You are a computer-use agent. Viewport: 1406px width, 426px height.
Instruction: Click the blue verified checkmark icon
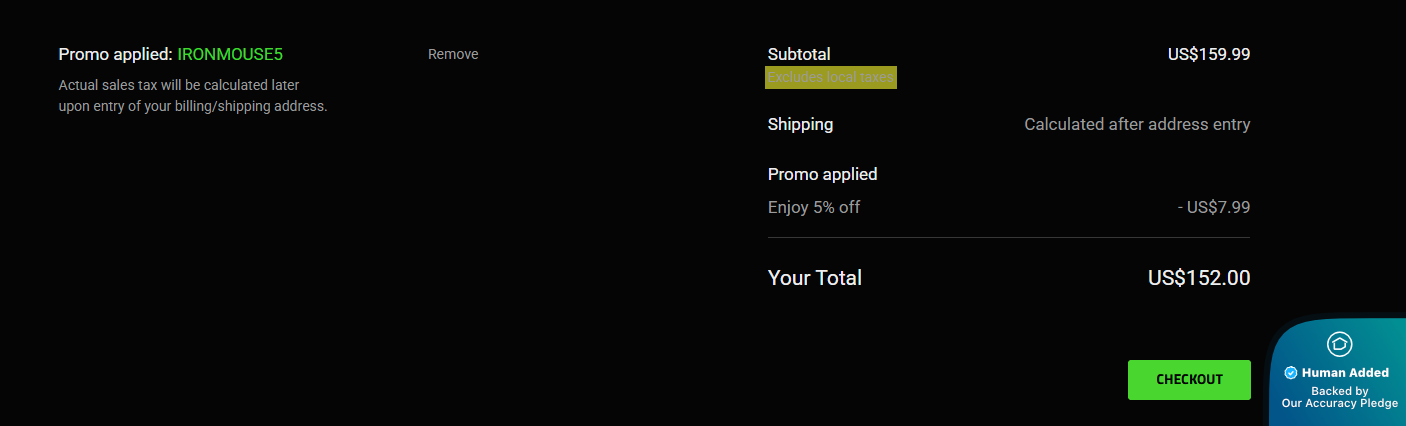(x=1291, y=373)
